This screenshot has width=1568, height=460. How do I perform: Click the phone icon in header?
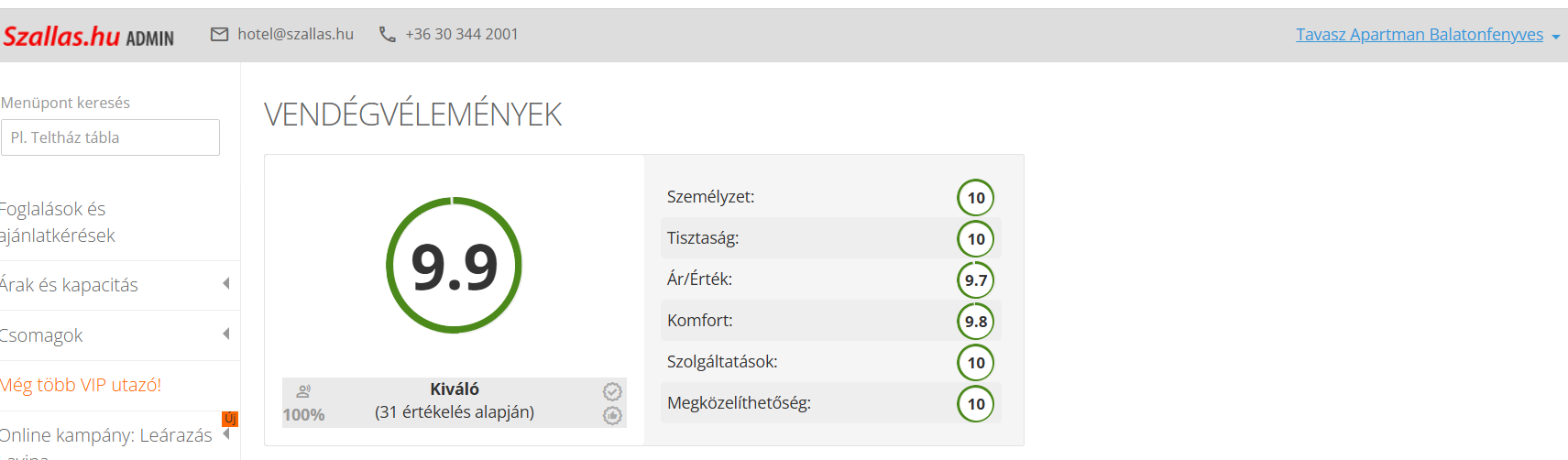pyautogui.click(x=388, y=34)
